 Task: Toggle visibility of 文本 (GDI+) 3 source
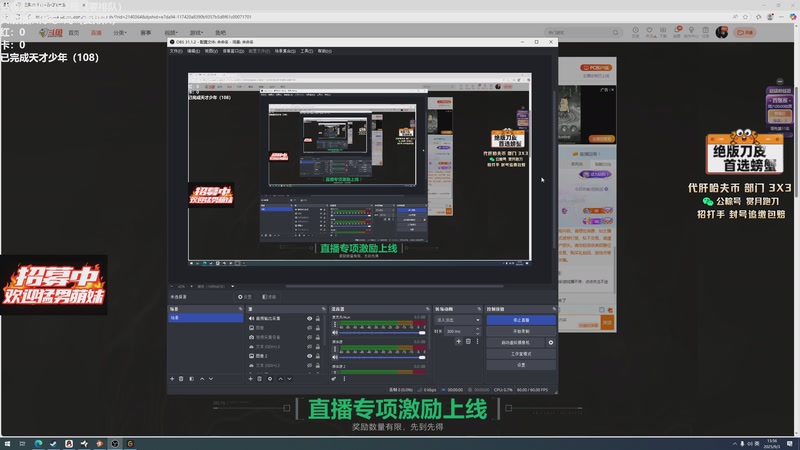[x=309, y=346]
